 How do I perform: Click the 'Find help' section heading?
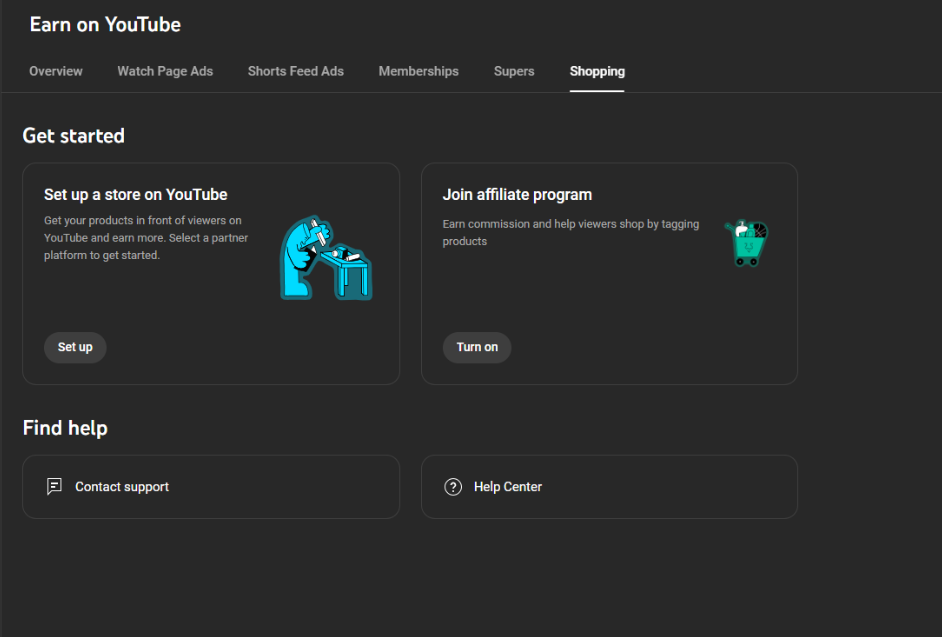65,428
